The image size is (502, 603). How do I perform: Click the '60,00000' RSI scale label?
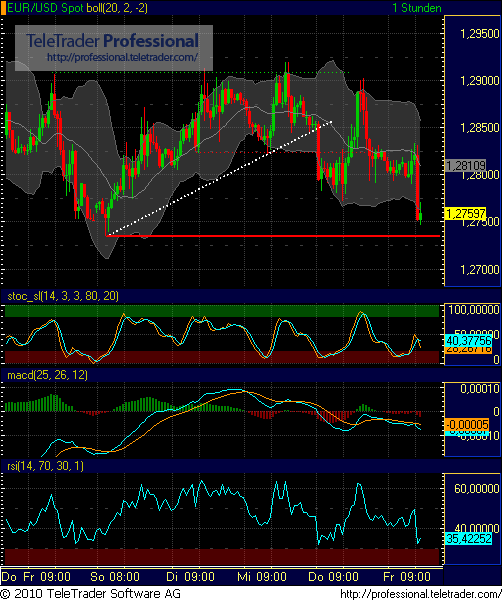pyautogui.click(x=476, y=489)
